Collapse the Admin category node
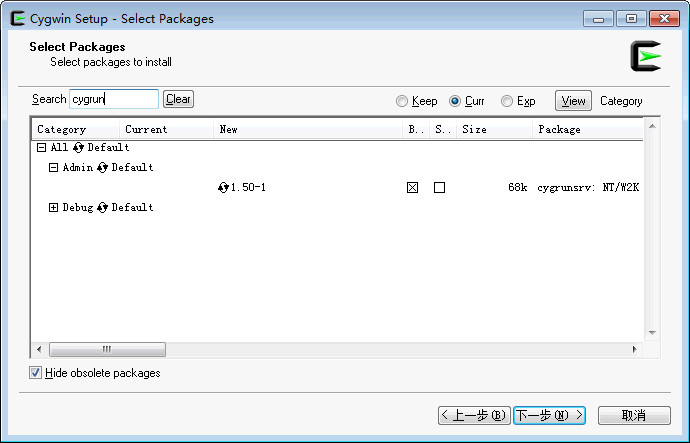Image resolution: width=690 pixels, height=443 pixels. pos(53,168)
